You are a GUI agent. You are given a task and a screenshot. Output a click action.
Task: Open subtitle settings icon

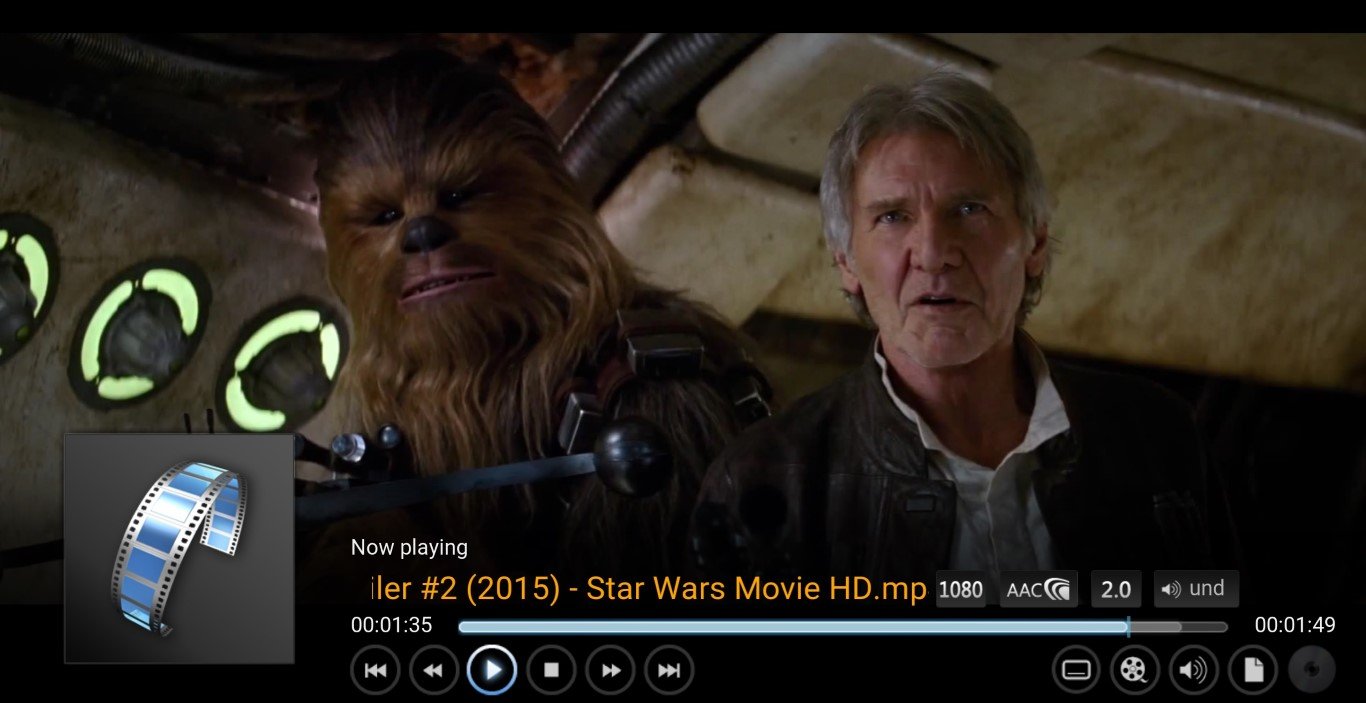coord(1076,670)
